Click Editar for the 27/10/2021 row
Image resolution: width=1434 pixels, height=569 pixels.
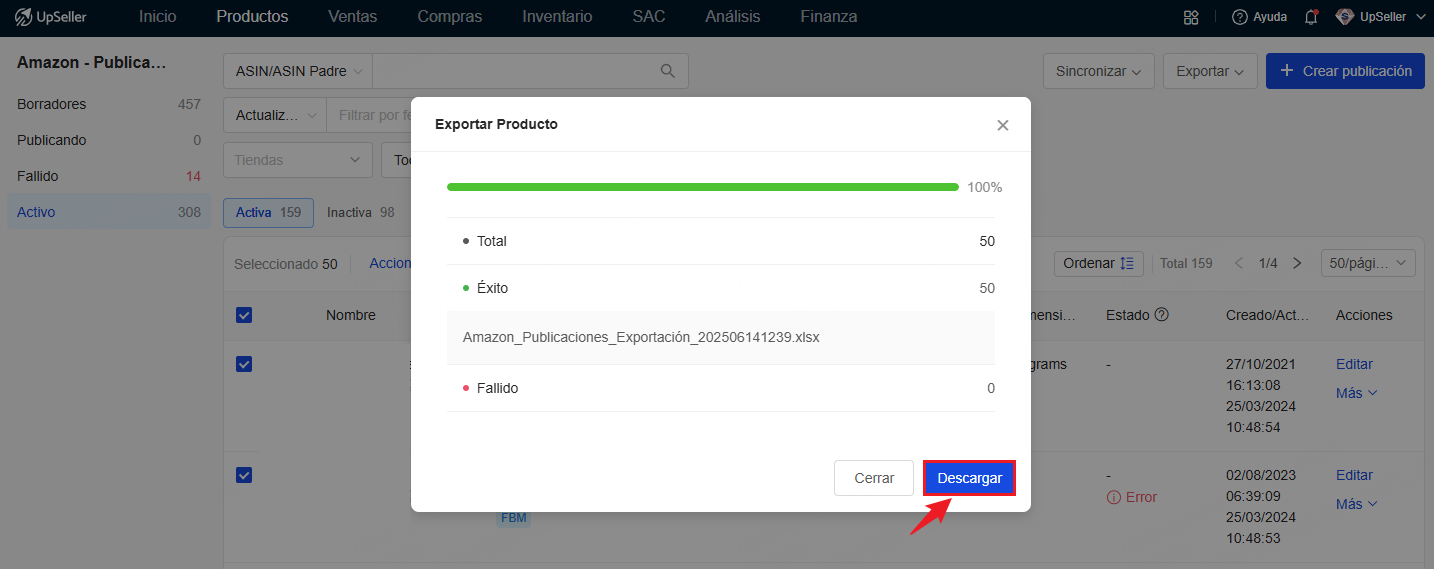[1354, 364]
